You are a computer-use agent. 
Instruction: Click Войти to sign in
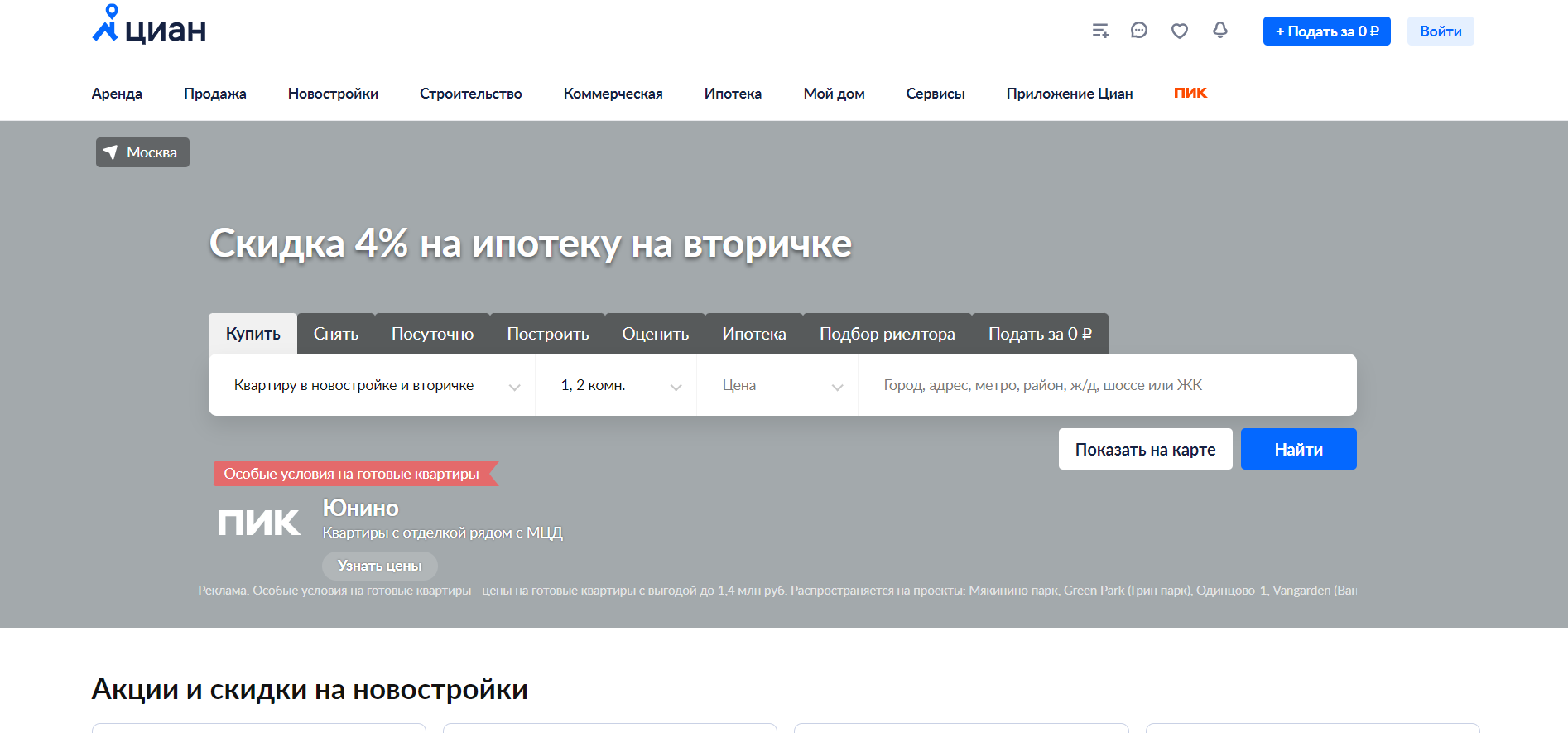click(1441, 31)
